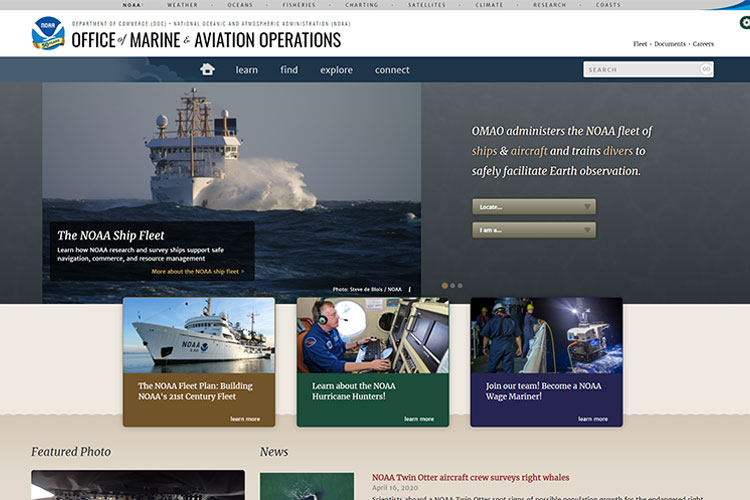
Task: Select the first carousel slide dot
Action: (x=445, y=286)
